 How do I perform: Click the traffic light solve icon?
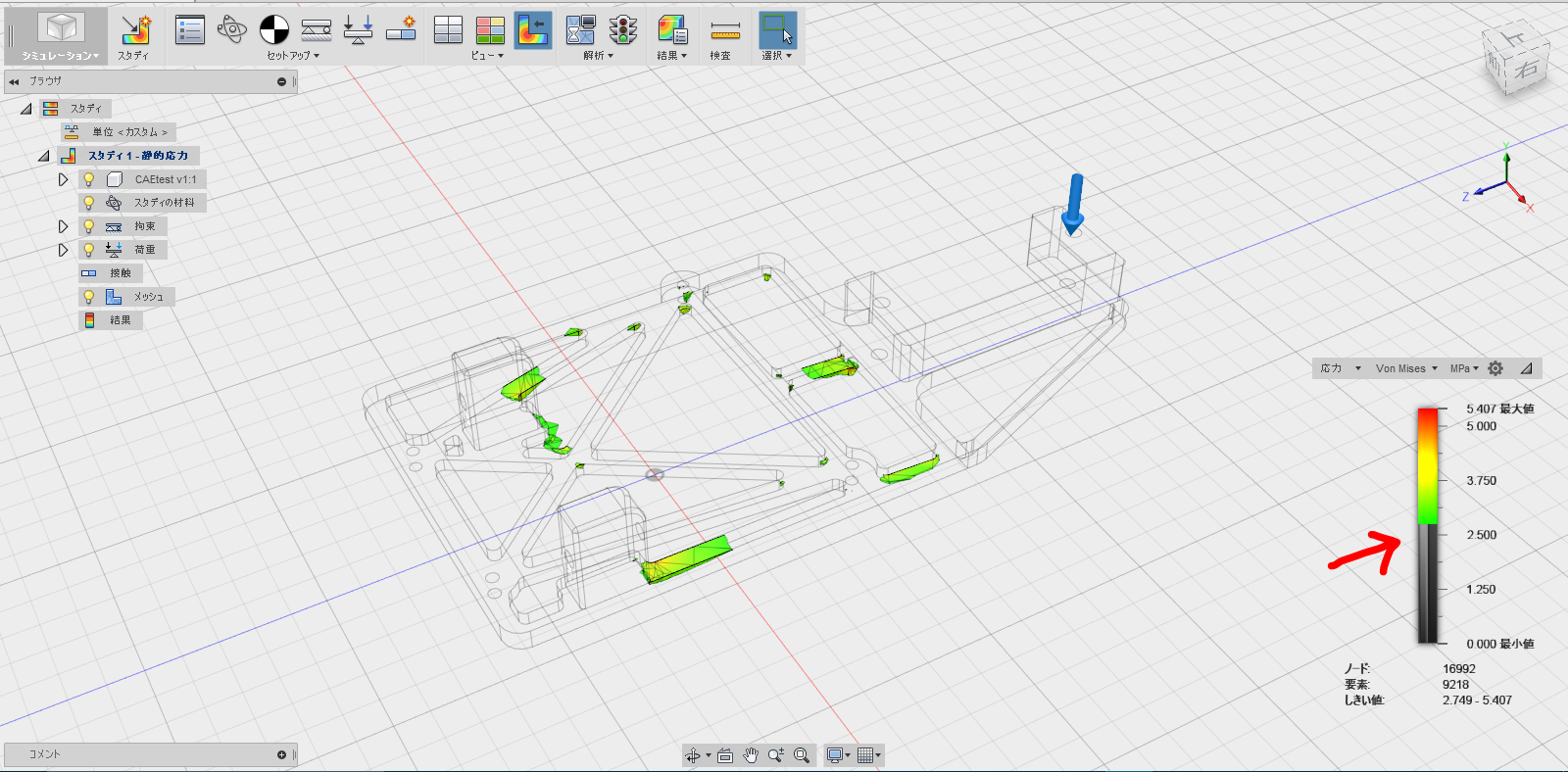click(623, 30)
